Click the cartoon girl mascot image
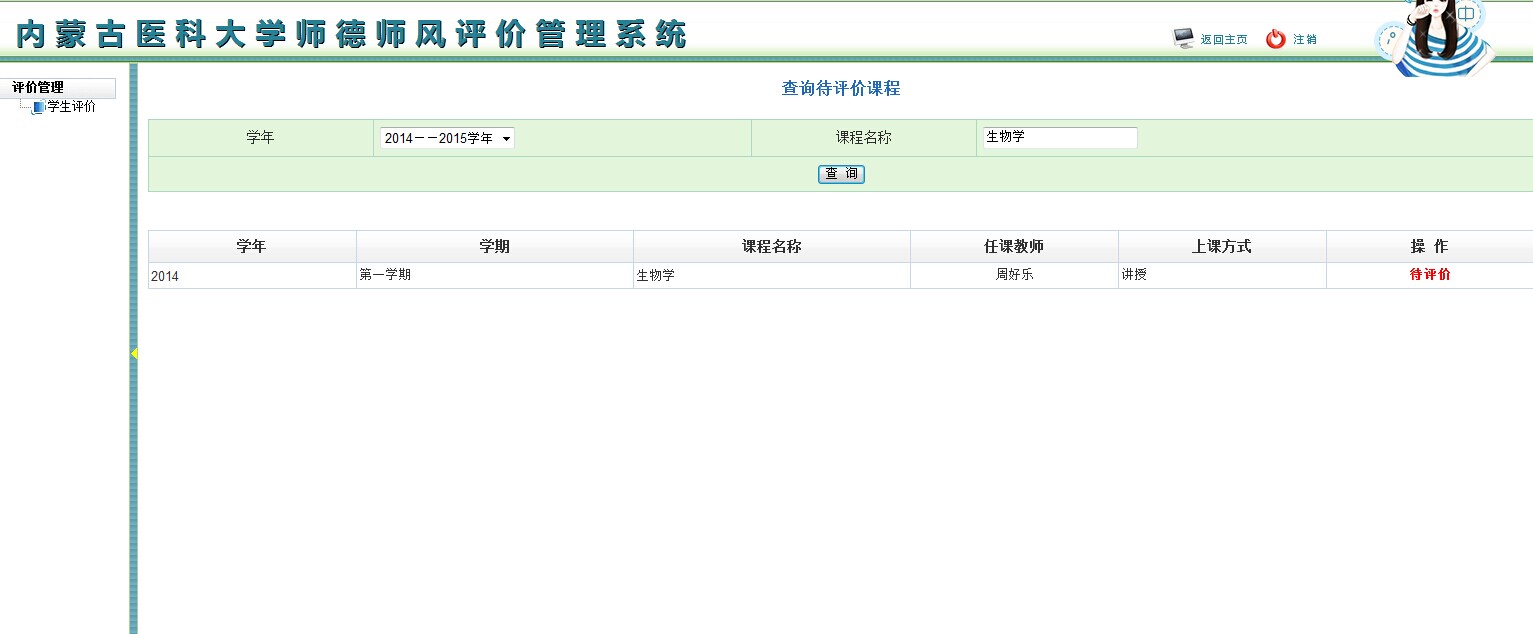This screenshot has width=1533, height=634. (1435, 38)
